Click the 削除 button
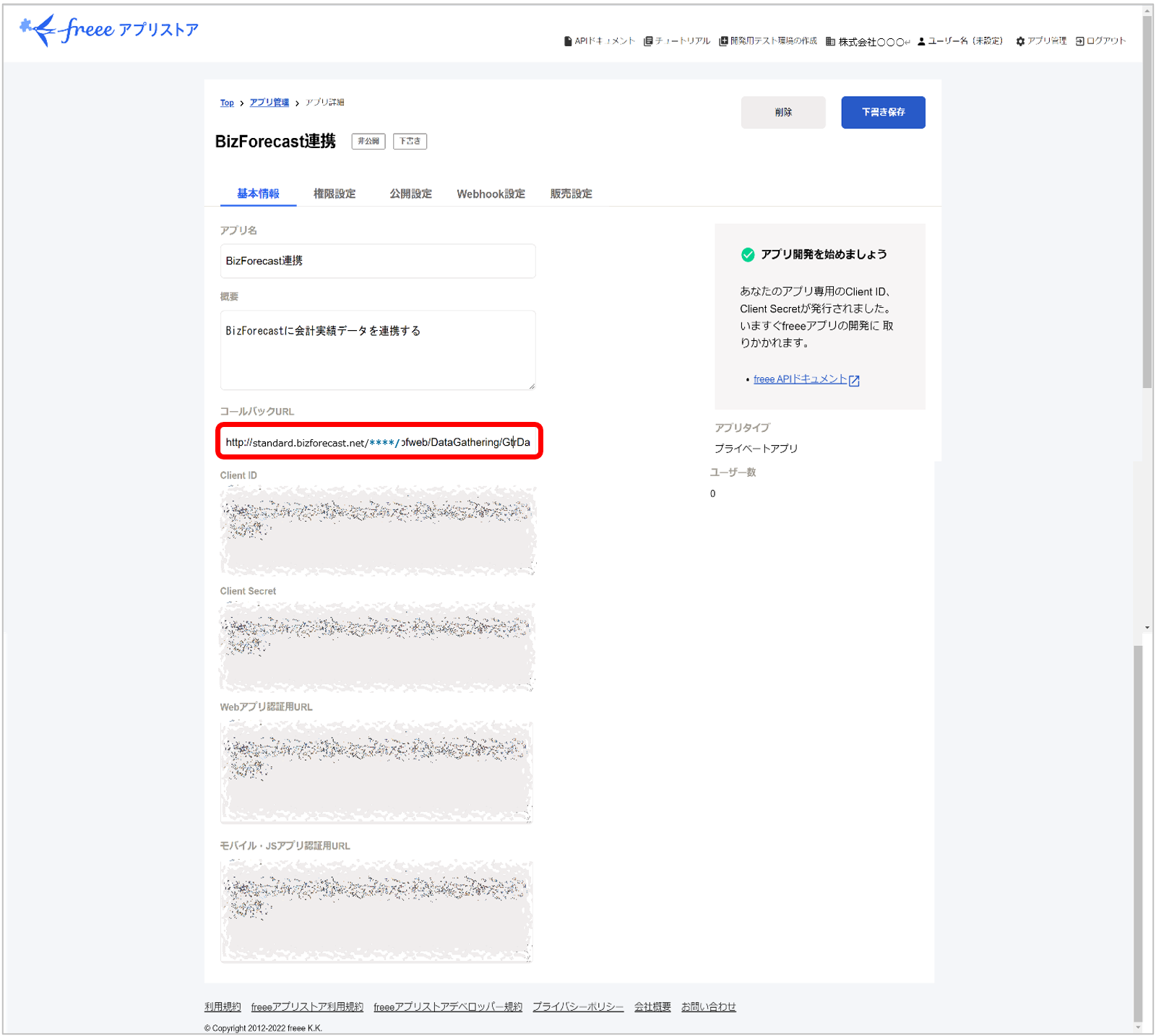The width and height of the screenshot is (1156, 1036). point(783,113)
